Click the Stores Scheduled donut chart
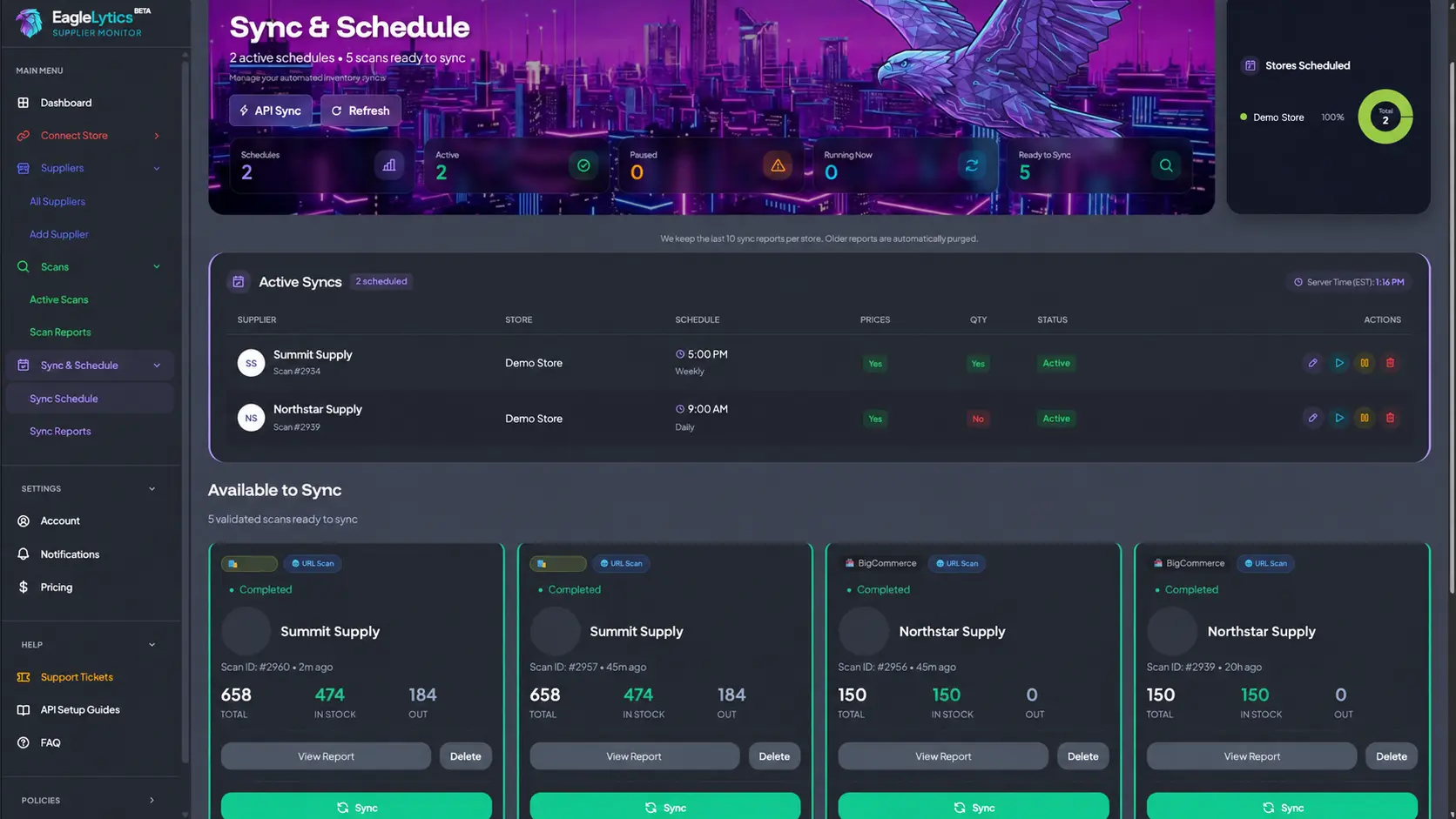The width and height of the screenshot is (1456, 819). pyautogui.click(x=1385, y=117)
